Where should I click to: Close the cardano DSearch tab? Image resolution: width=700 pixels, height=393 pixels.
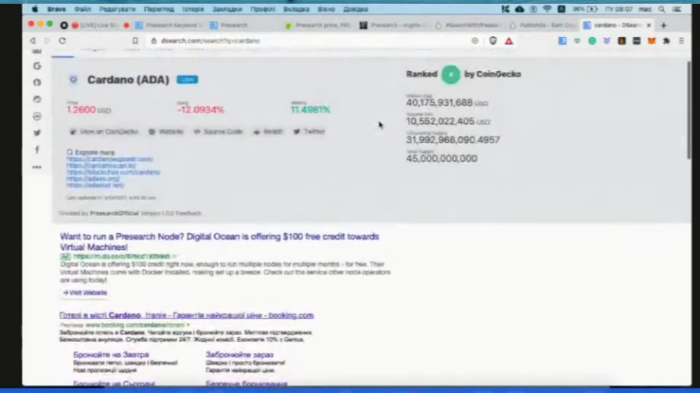tap(649, 25)
